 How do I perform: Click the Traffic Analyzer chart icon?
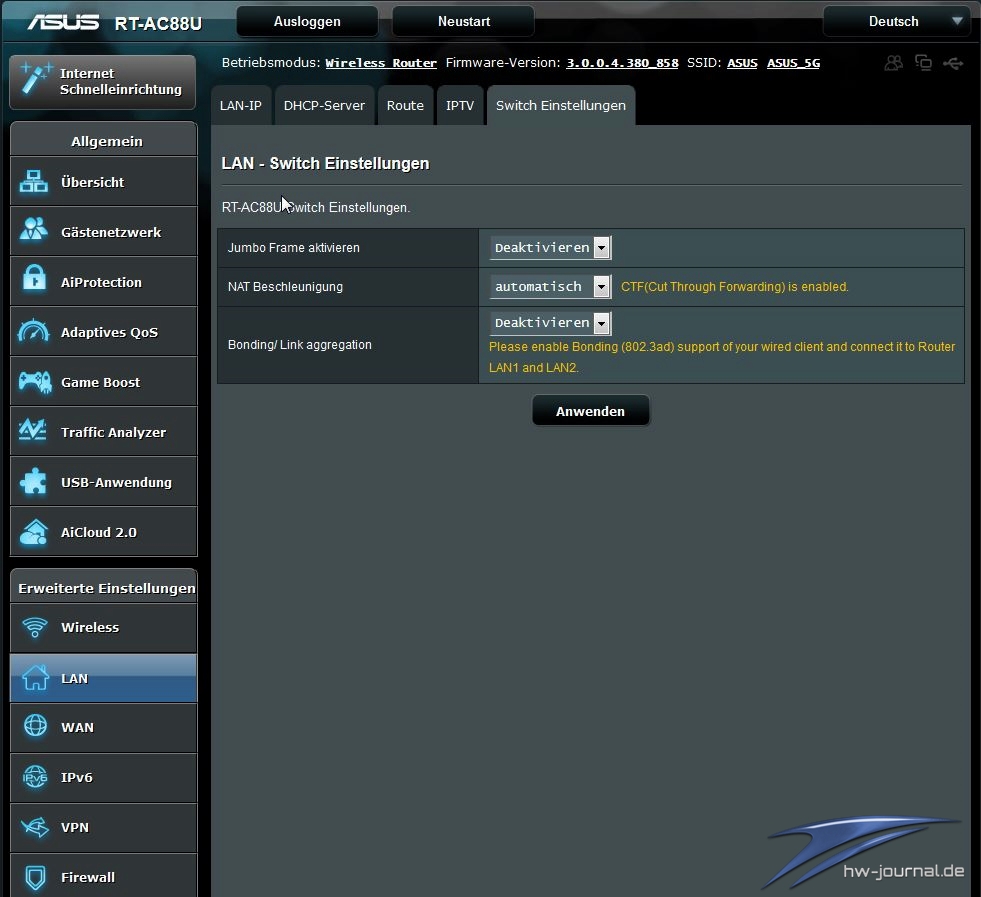tap(33, 430)
